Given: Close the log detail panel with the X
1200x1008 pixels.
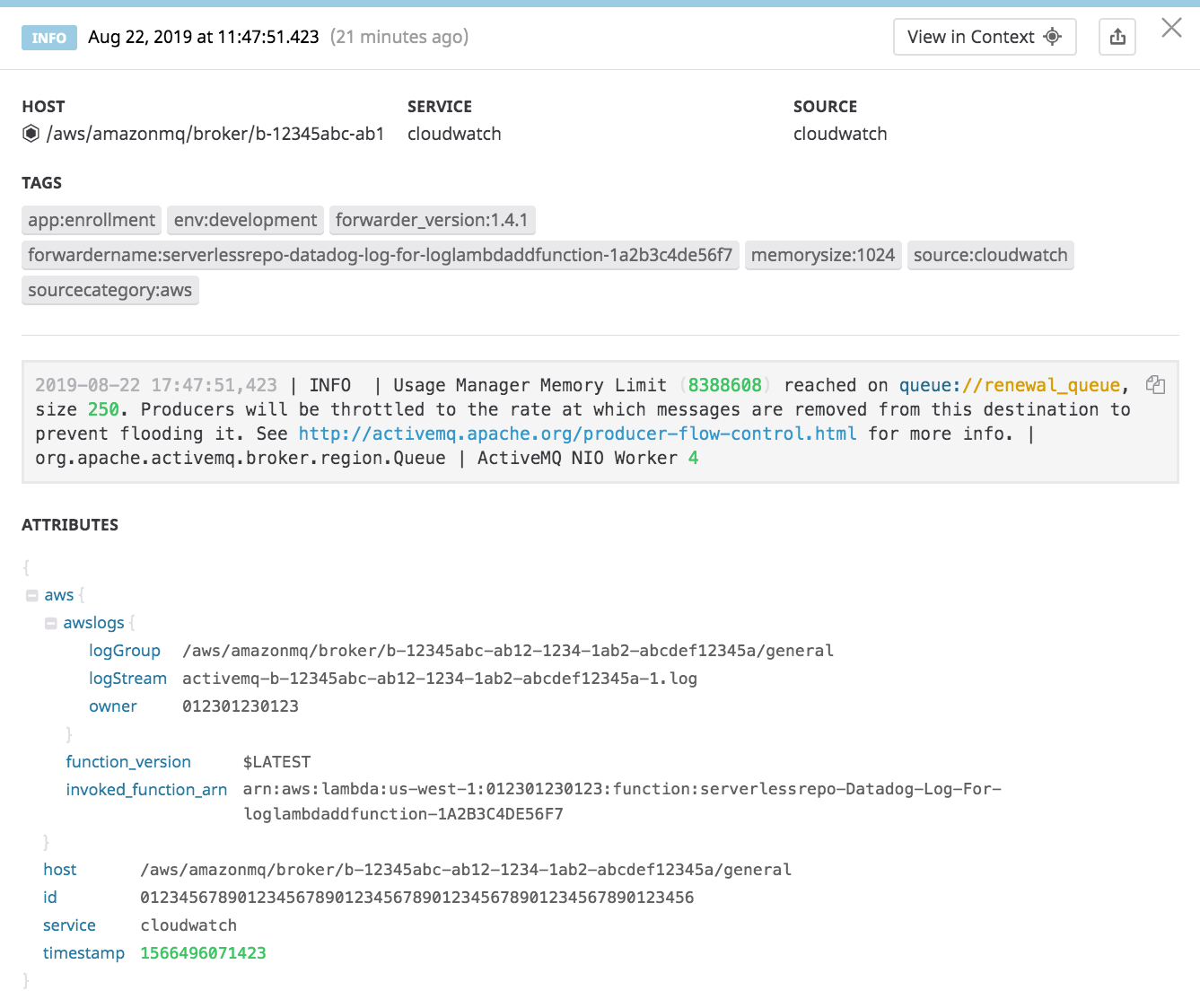Looking at the screenshot, I should pos(1171,28).
